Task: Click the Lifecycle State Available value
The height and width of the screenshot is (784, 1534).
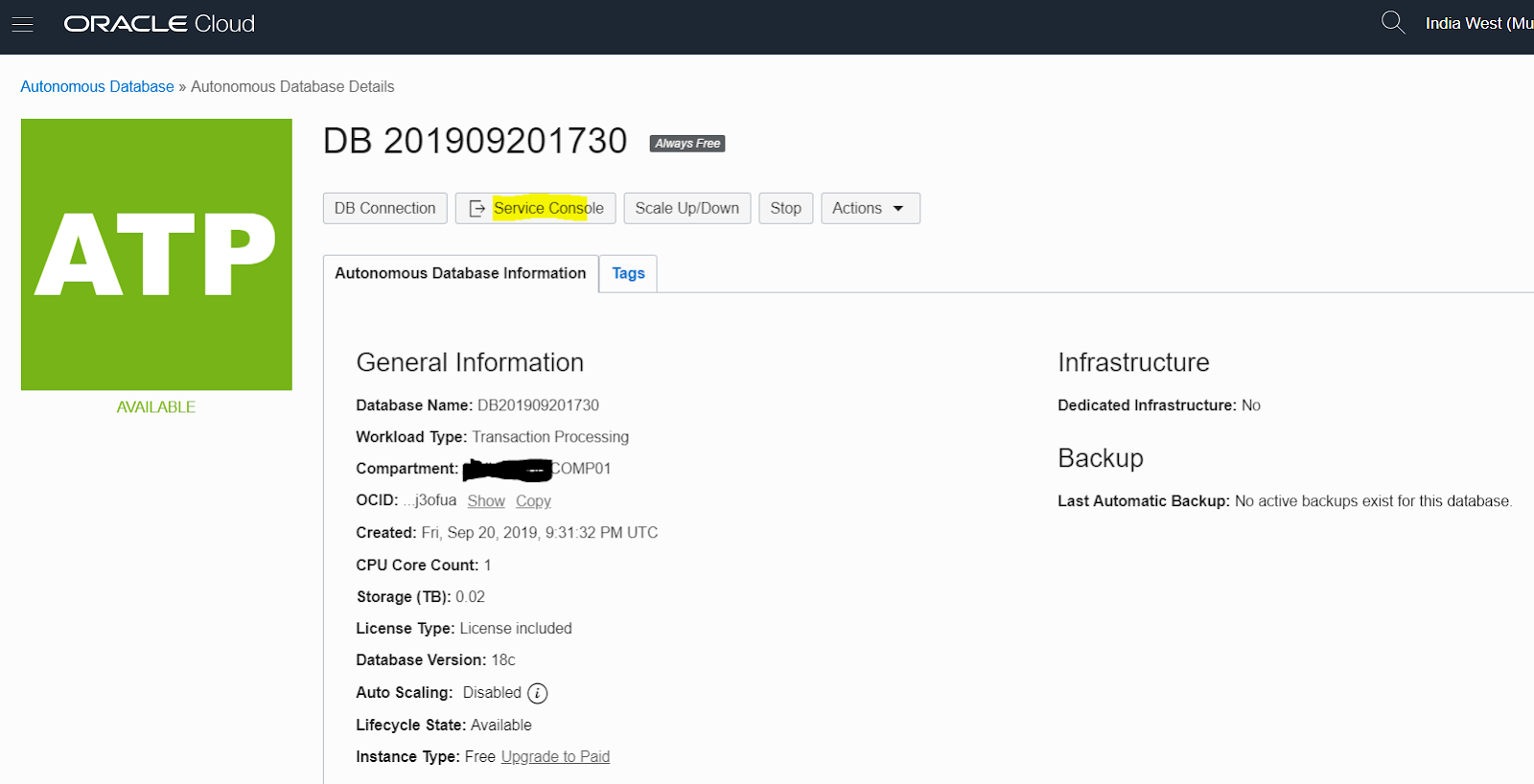Action: 500,725
